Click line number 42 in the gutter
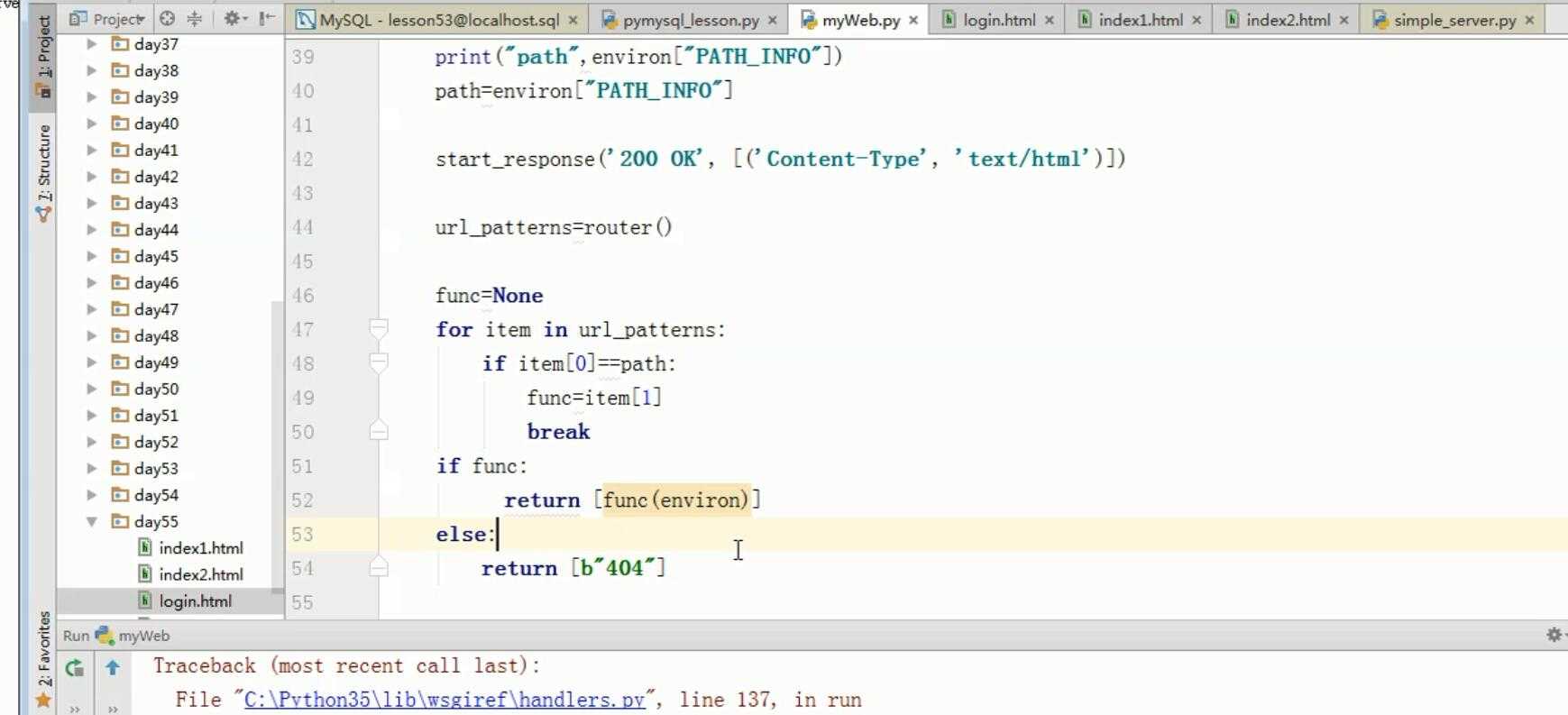The image size is (1568, 715). click(303, 160)
